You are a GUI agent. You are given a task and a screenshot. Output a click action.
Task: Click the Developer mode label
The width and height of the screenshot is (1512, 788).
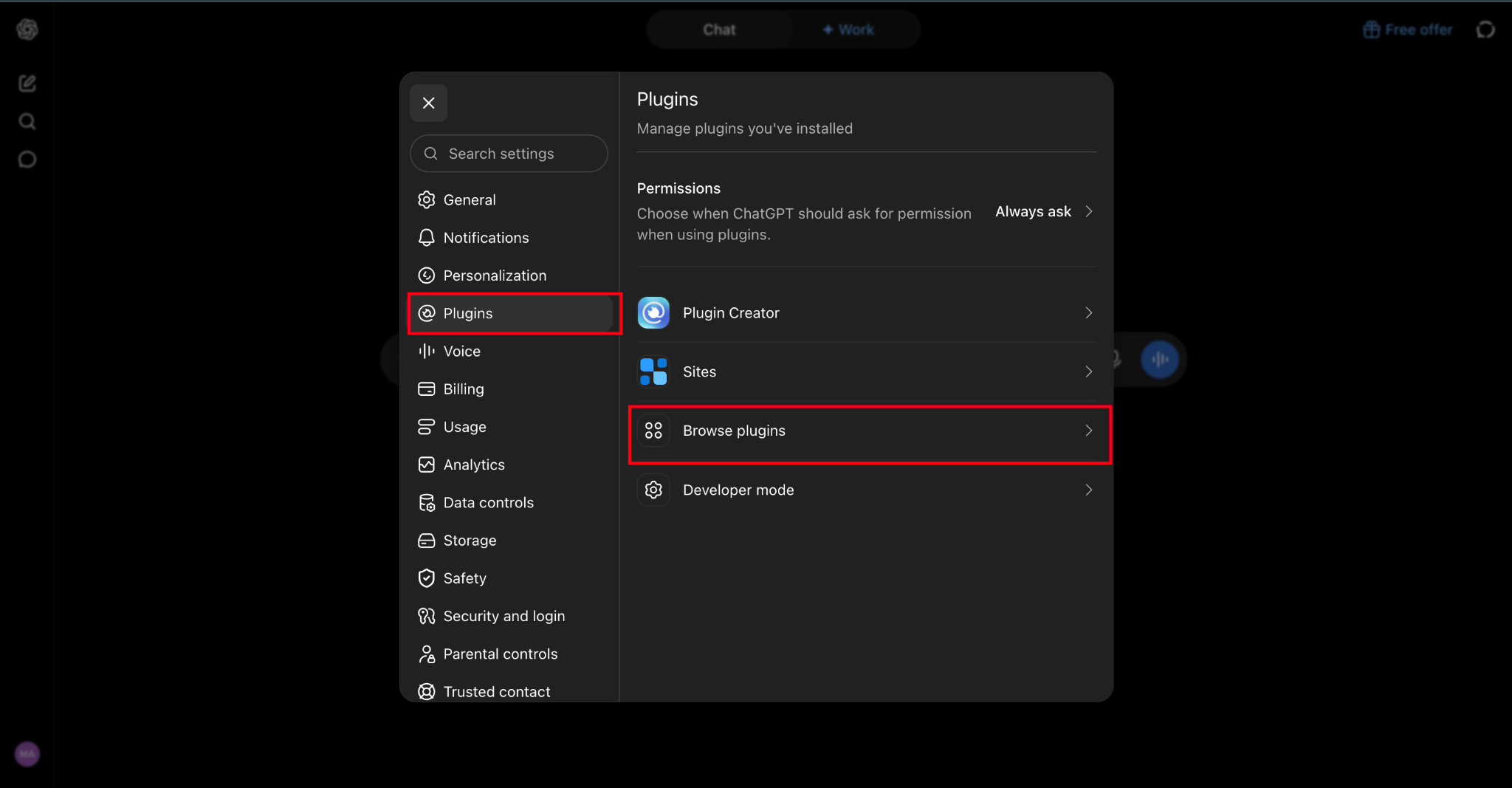tap(738, 490)
